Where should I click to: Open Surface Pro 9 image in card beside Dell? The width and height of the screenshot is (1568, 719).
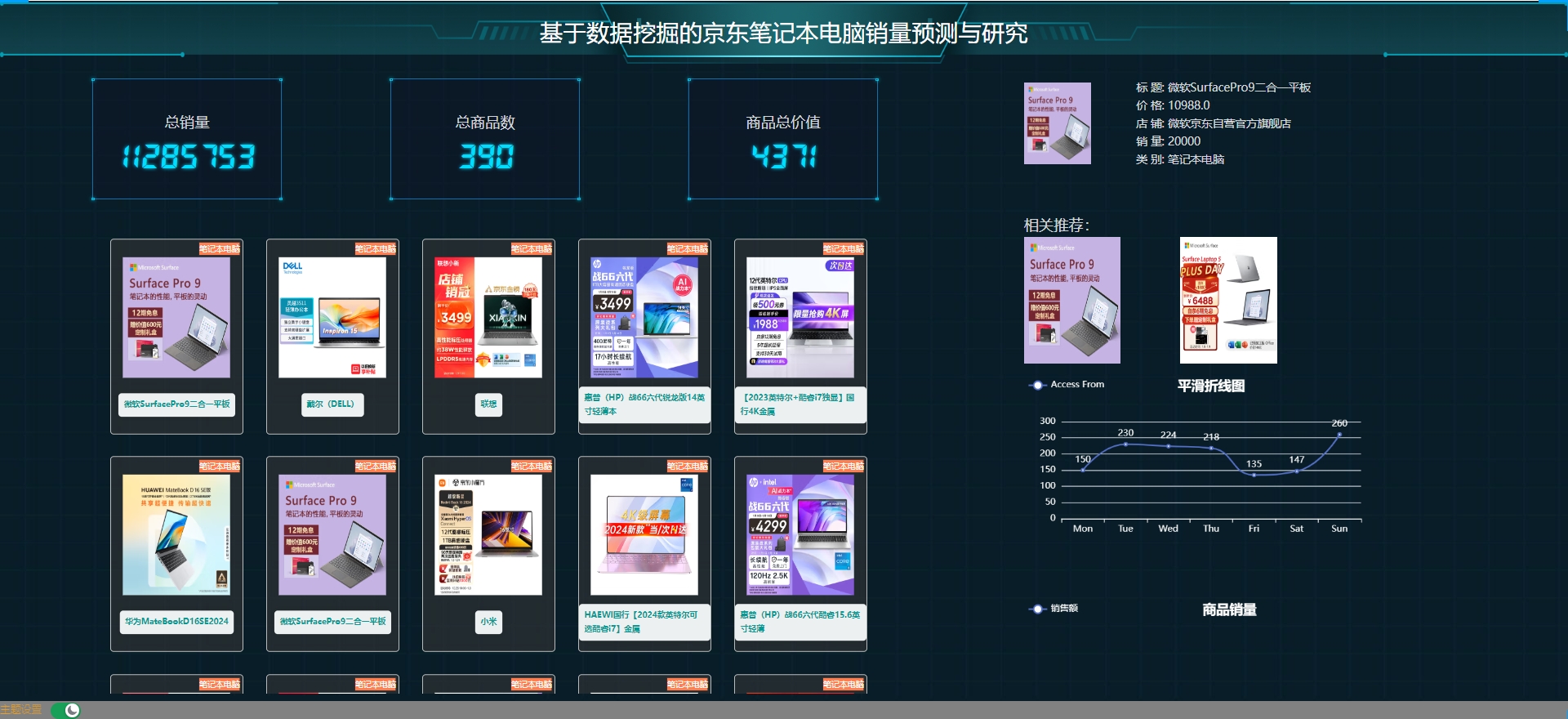pos(176,318)
